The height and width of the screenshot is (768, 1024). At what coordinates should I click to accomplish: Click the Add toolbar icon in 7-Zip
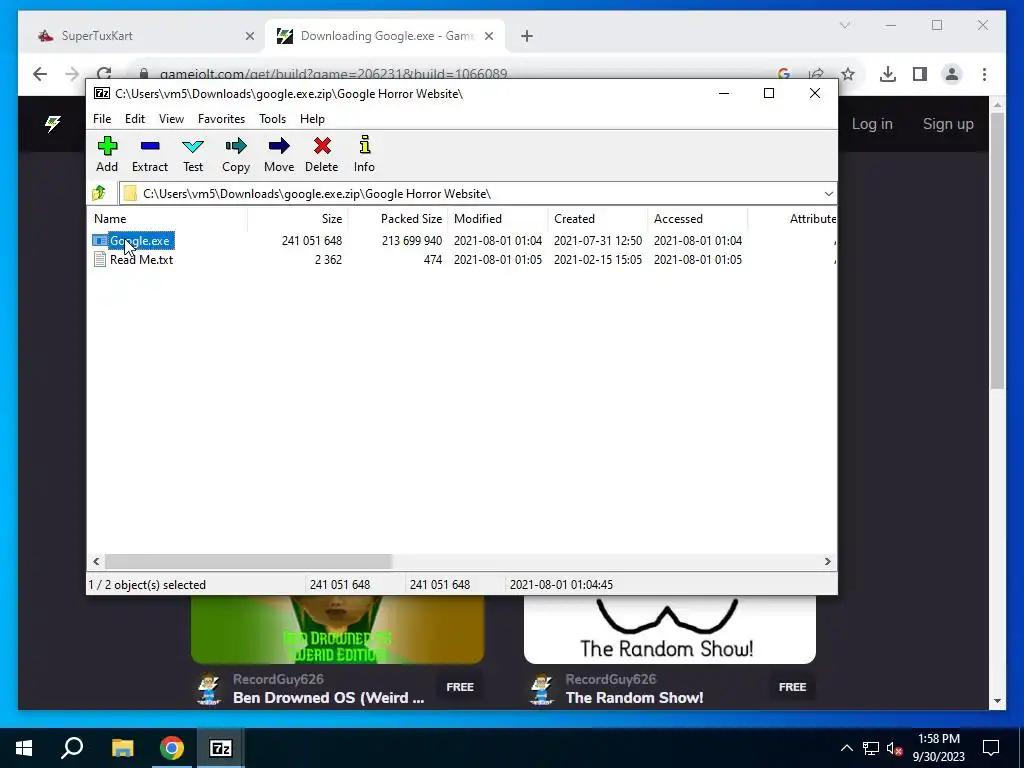coord(107,154)
